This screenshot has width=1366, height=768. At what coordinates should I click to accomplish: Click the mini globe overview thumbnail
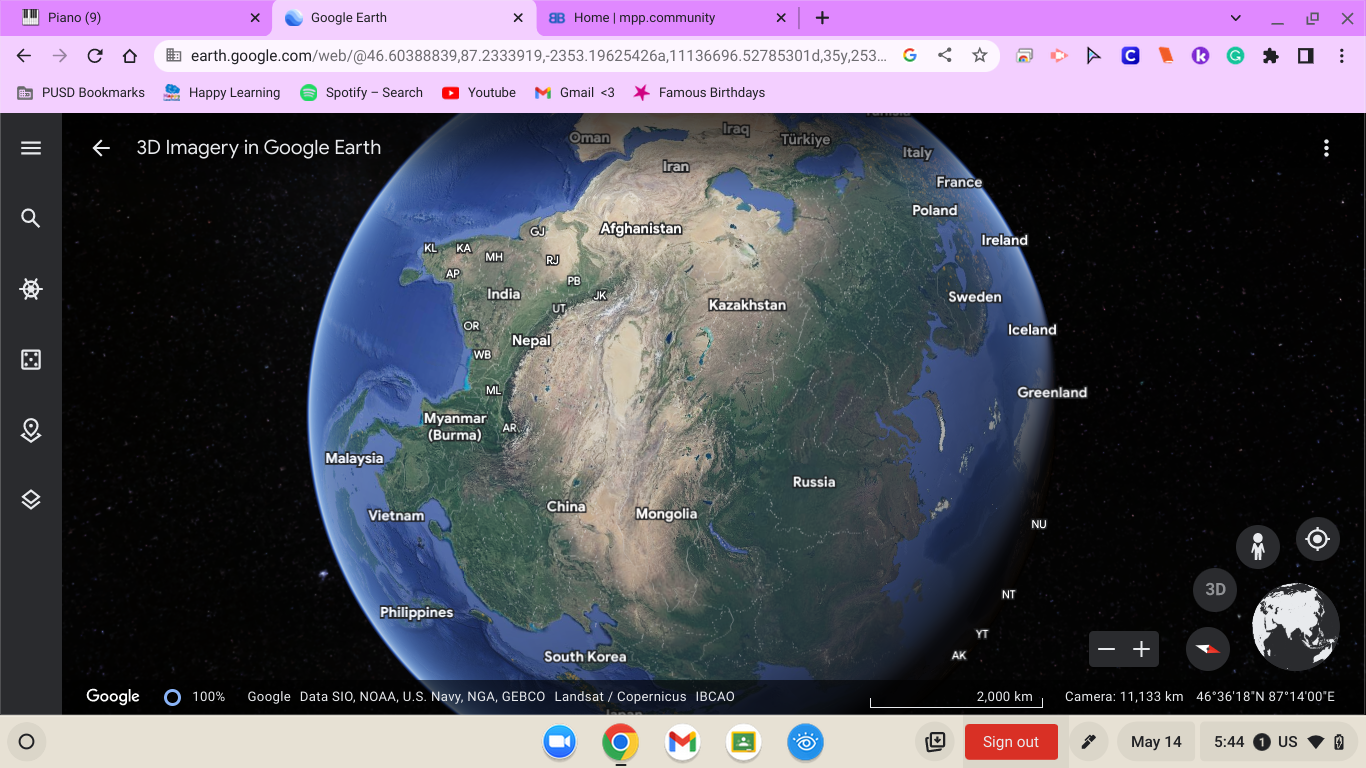click(1295, 626)
